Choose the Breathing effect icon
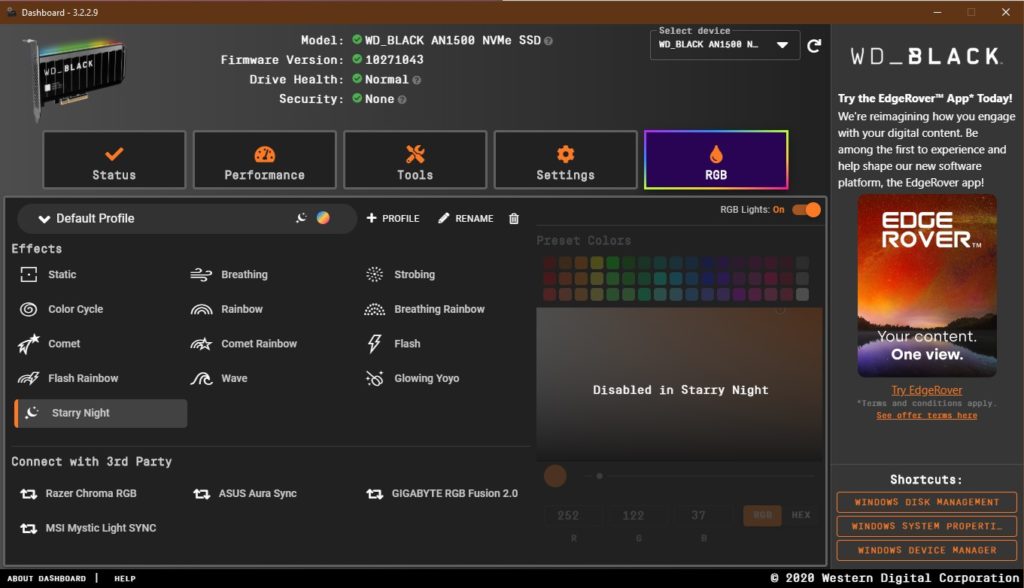The height and width of the screenshot is (588, 1024). (x=201, y=274)
